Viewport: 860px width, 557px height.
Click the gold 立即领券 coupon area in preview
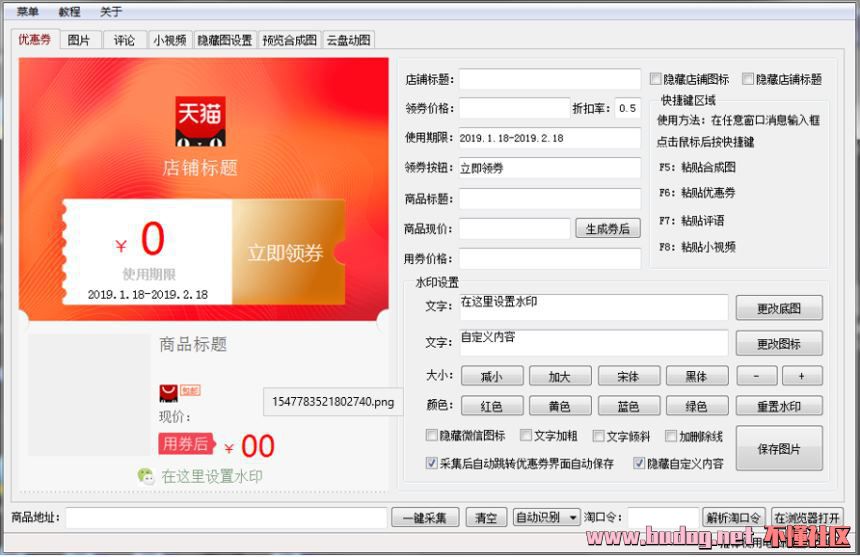(x=288, y=252)
